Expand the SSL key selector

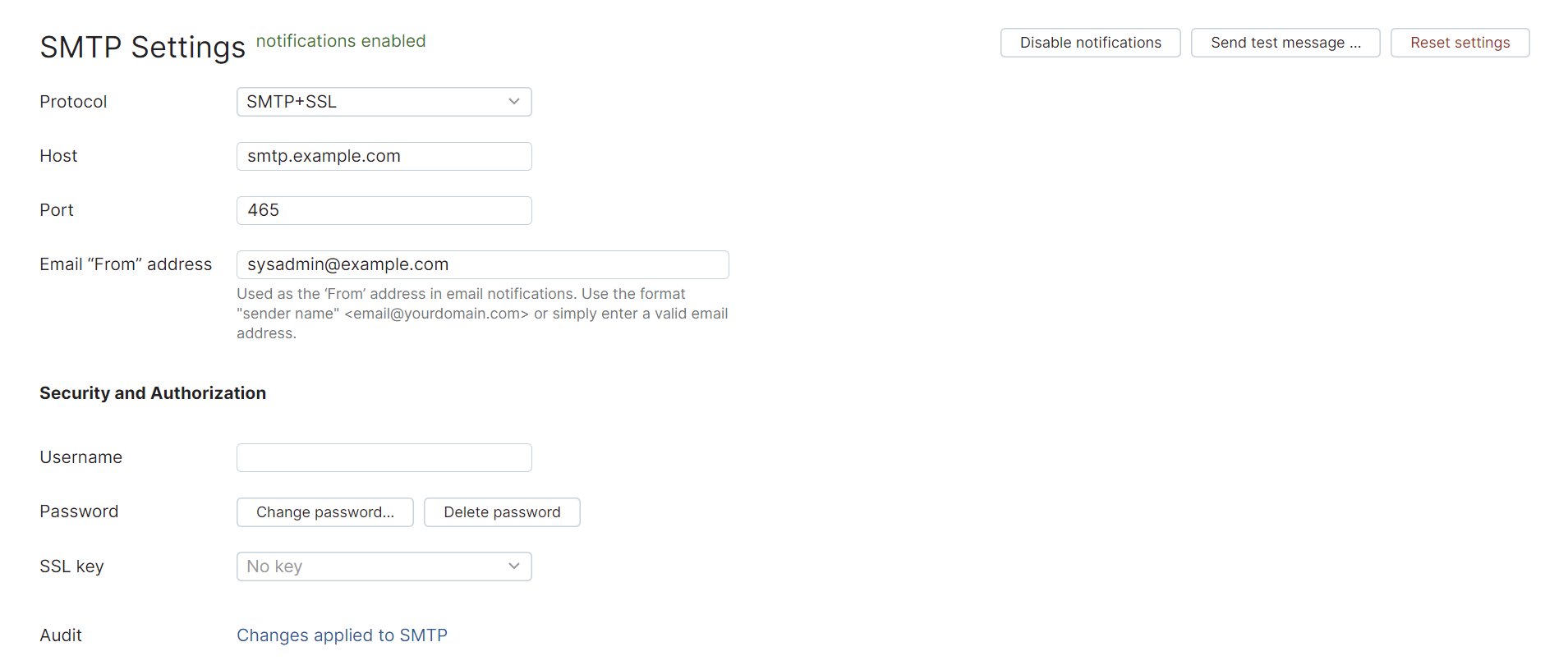(x=384, y=566)
